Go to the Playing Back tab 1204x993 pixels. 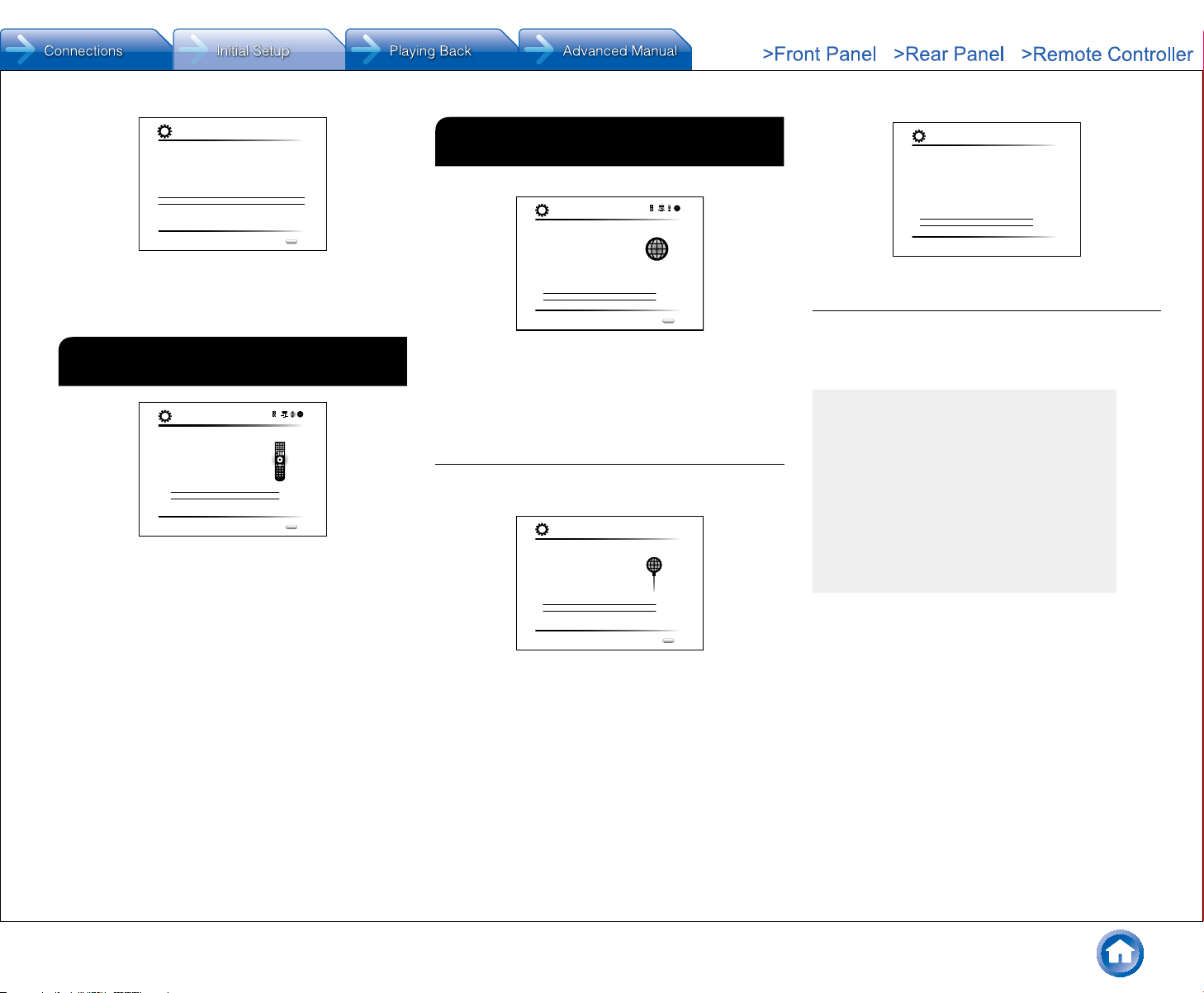[x=431, y=50]
